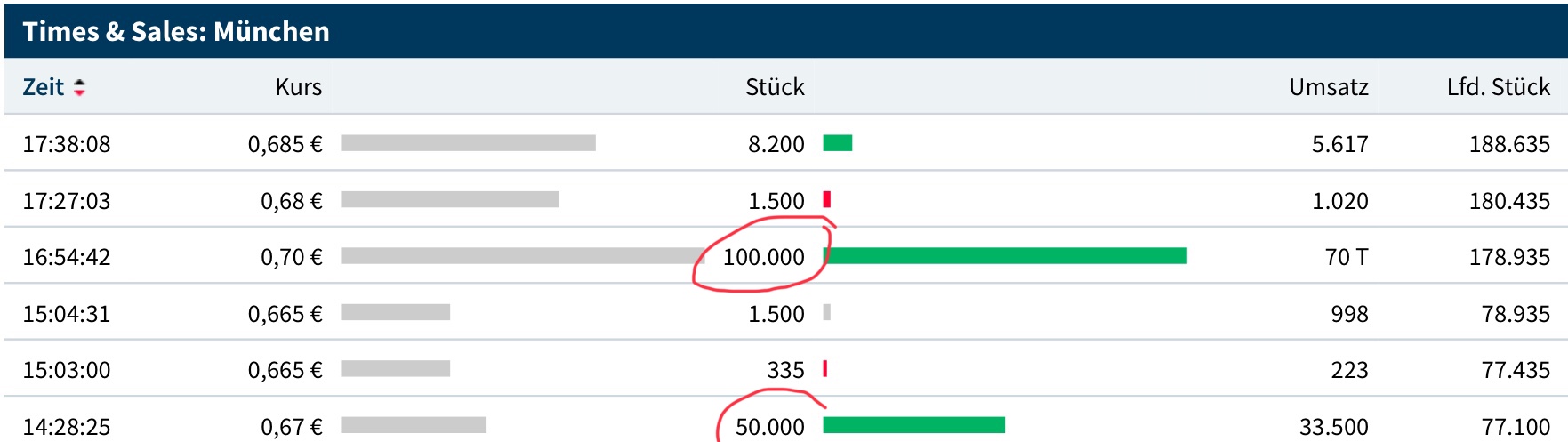Screen dimensions: 1568x442
Task: Click the Times & Sales: München title
Action: (176, 32)
